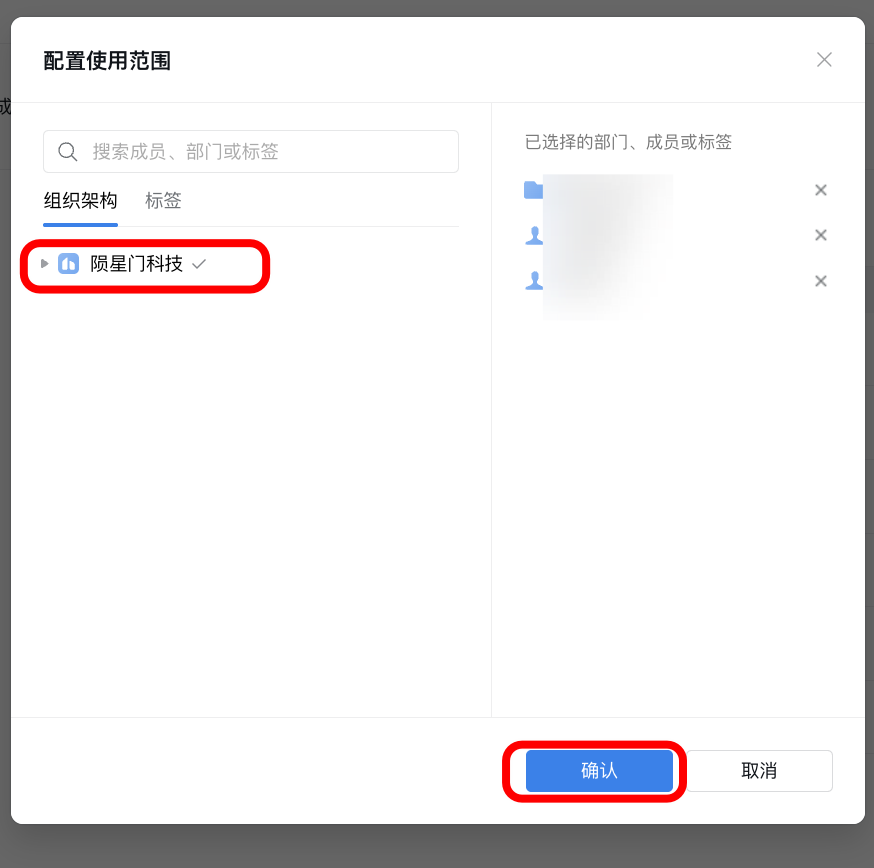Remove the selected department via its X icon
This screenshot has height=868, width=874.
[820, 190]
